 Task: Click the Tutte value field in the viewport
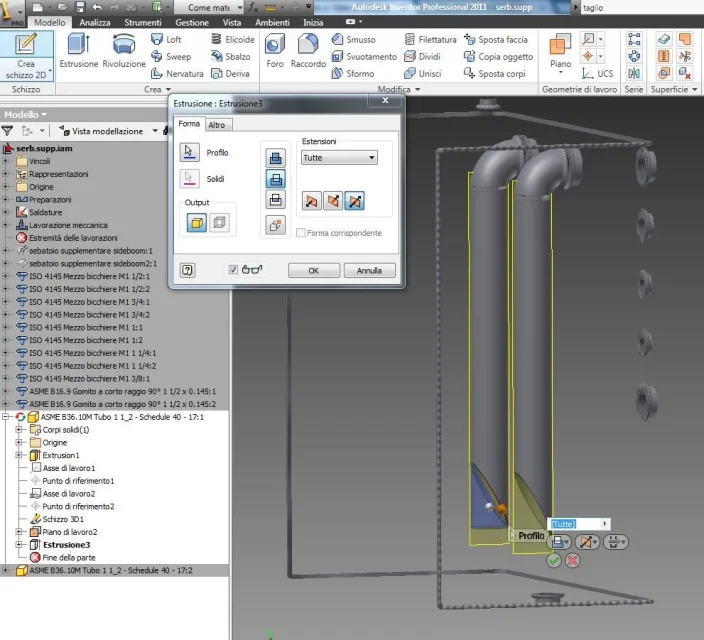click(575, 524)
